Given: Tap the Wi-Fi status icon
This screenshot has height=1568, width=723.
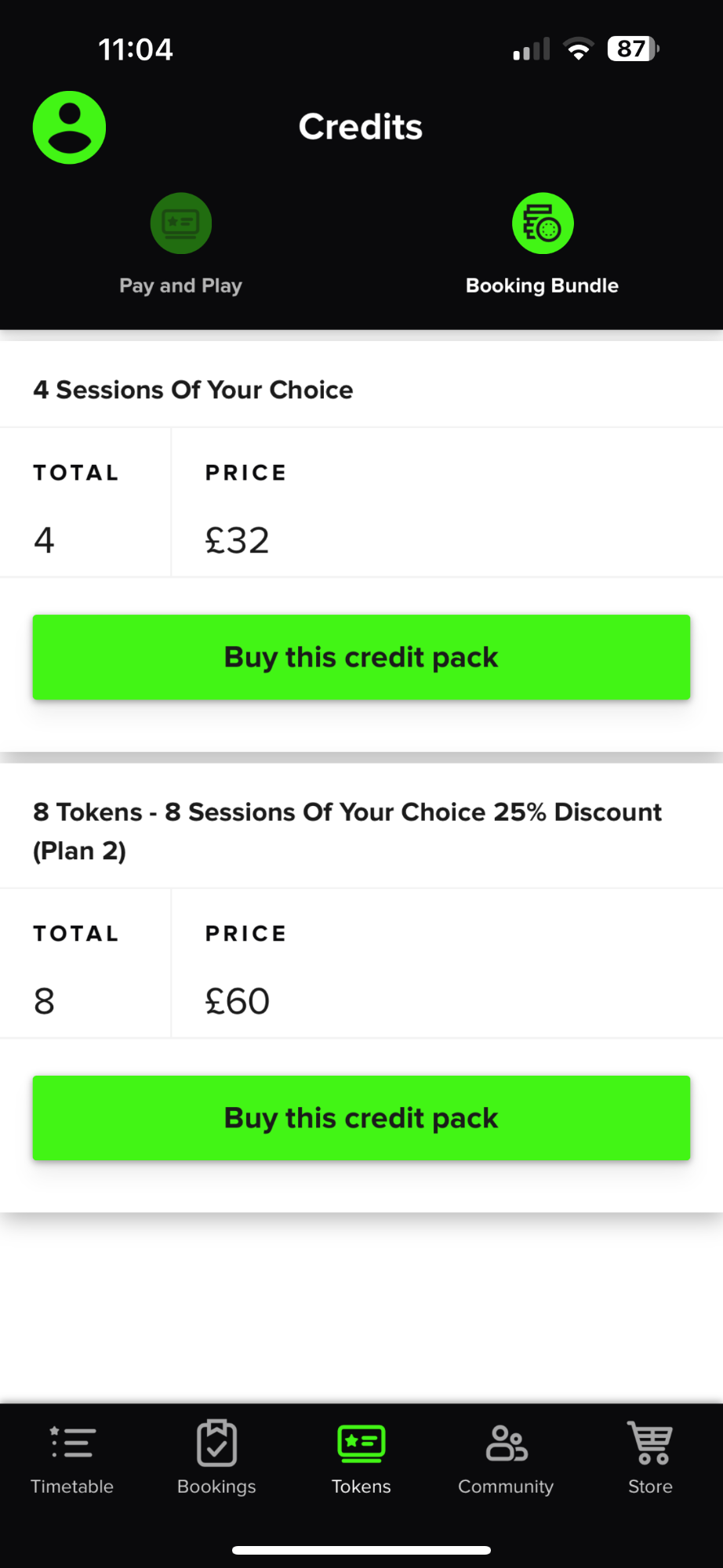Looking at the screenshot, I should point(579,49).
